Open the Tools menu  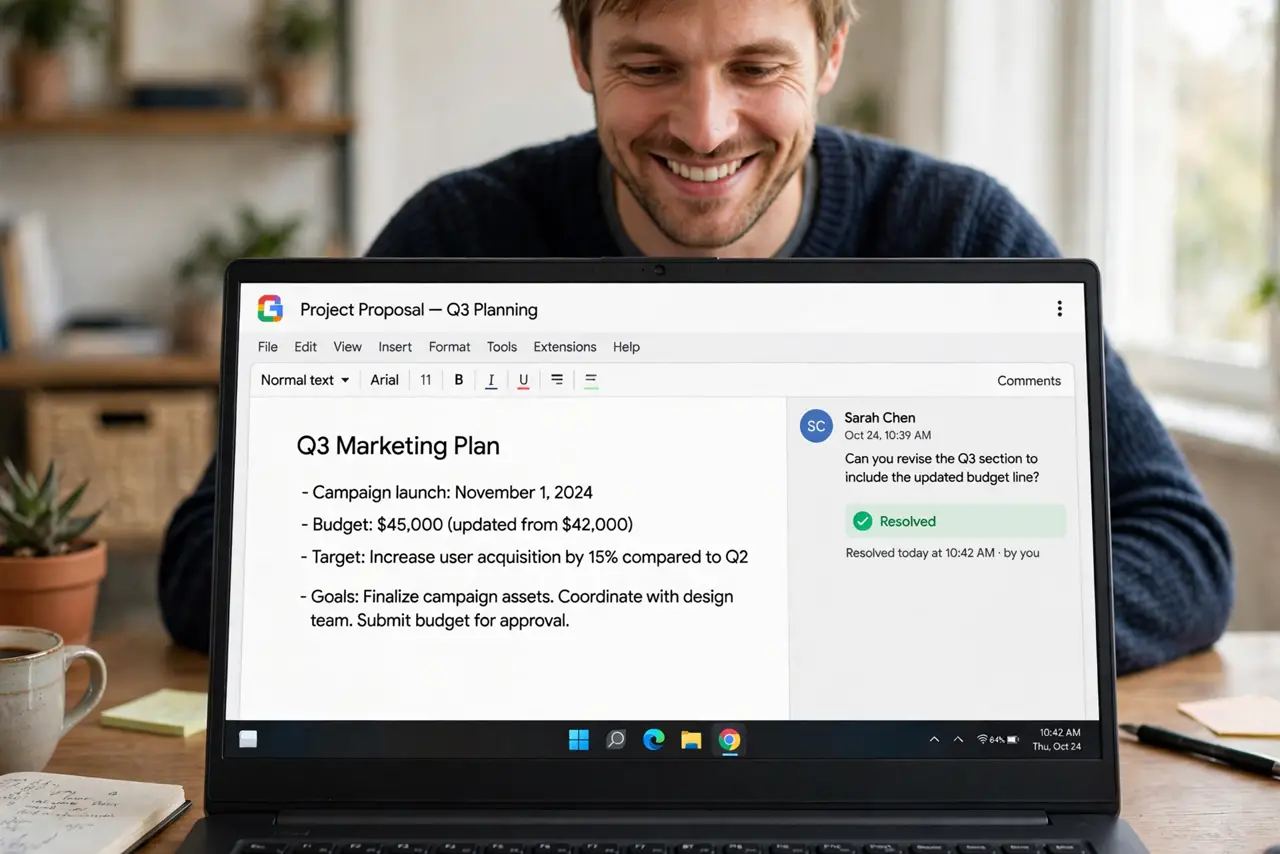[x=502, y=347]
